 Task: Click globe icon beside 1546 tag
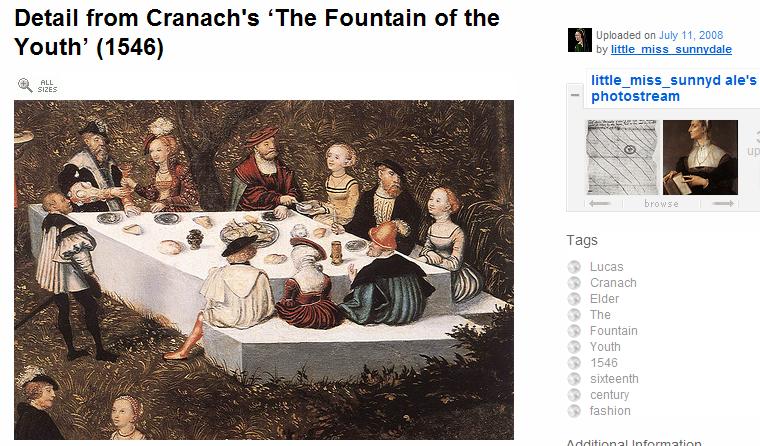tap(574, 363)
